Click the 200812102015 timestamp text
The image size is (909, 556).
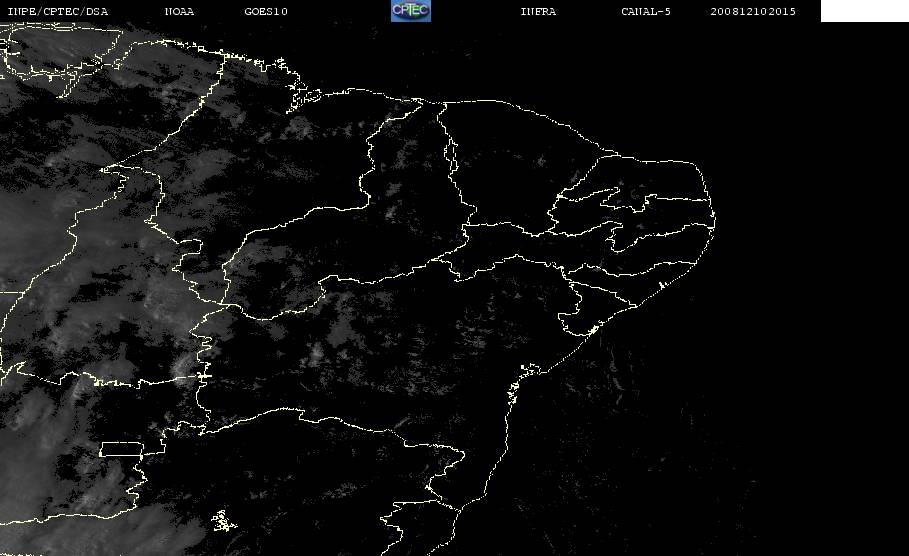coord(753,11)
